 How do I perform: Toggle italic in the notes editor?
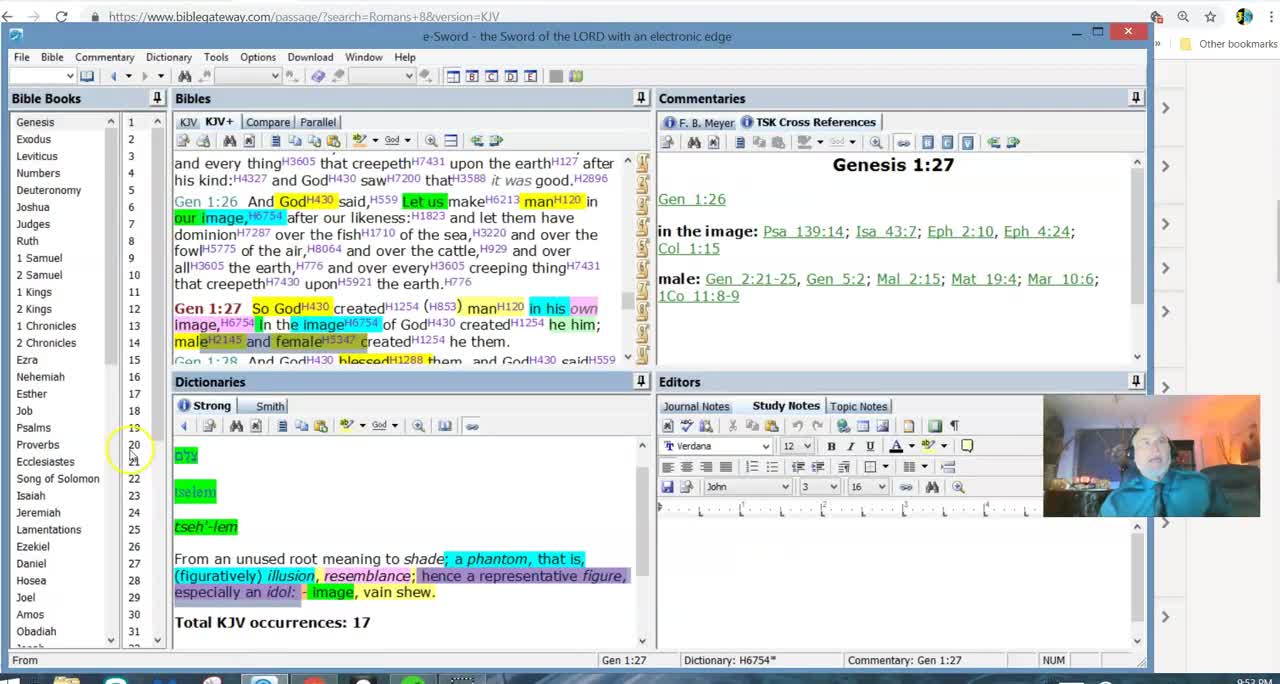click(x=851, y=446)
